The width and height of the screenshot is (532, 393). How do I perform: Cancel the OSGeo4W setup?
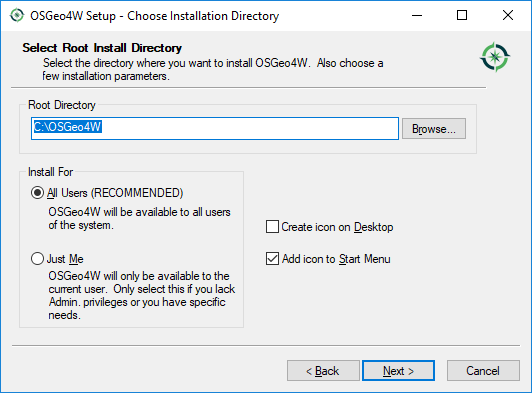(483, 371)
